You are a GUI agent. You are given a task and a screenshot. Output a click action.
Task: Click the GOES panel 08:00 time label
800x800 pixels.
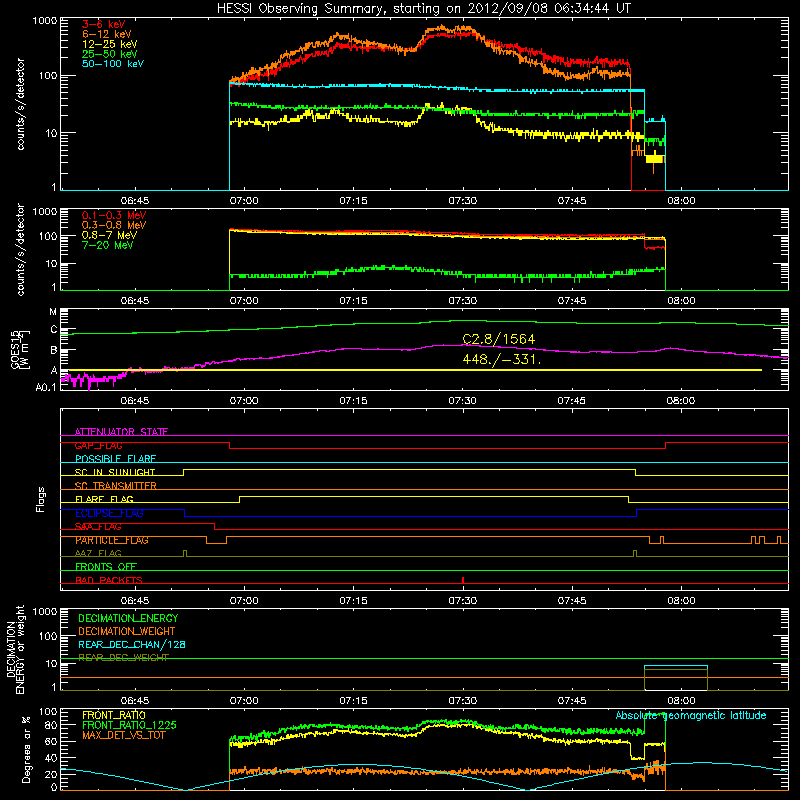click(681, 401)
